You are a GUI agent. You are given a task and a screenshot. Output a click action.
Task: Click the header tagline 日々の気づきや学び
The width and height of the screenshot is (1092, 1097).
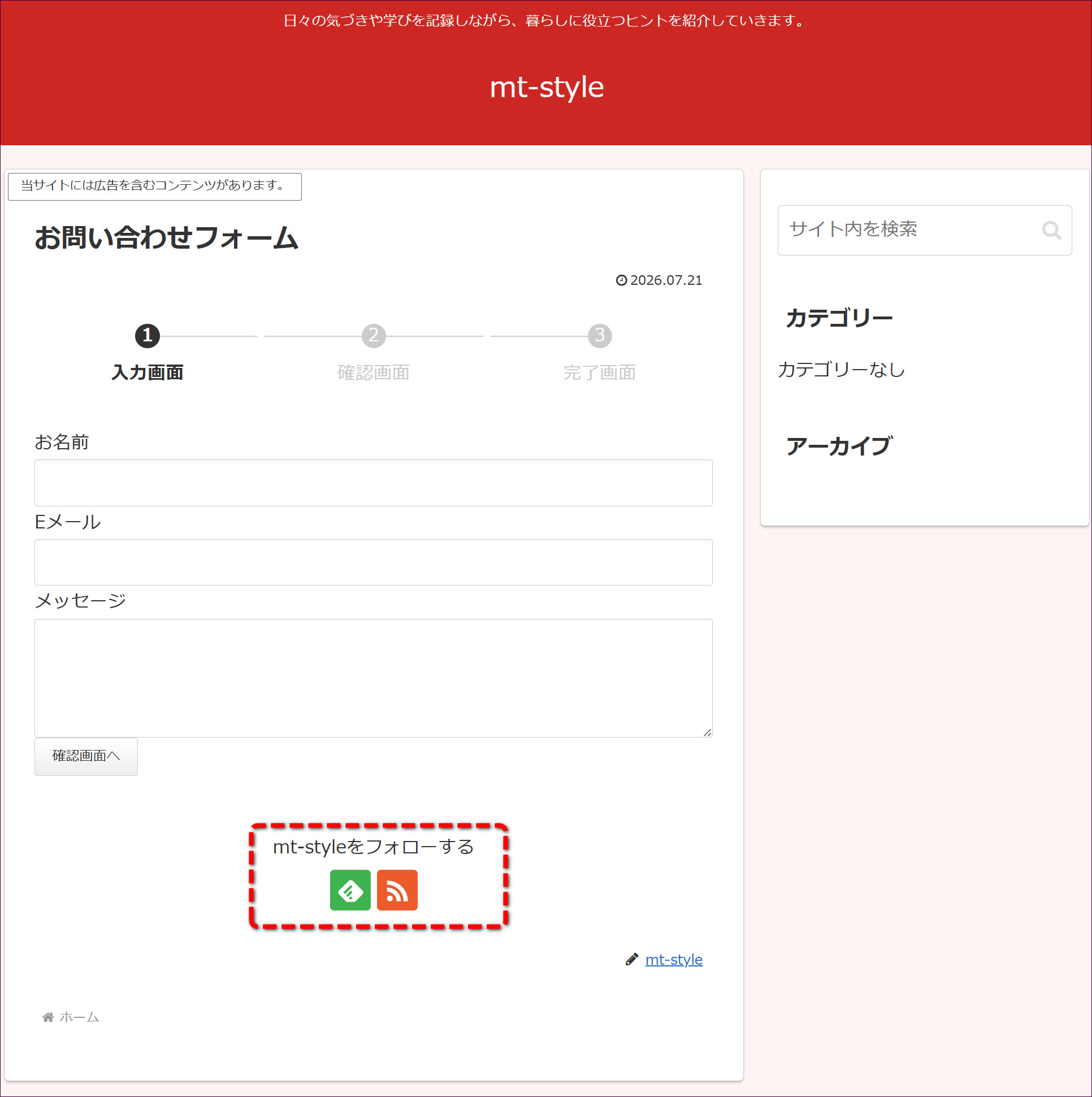pos(545,21)
